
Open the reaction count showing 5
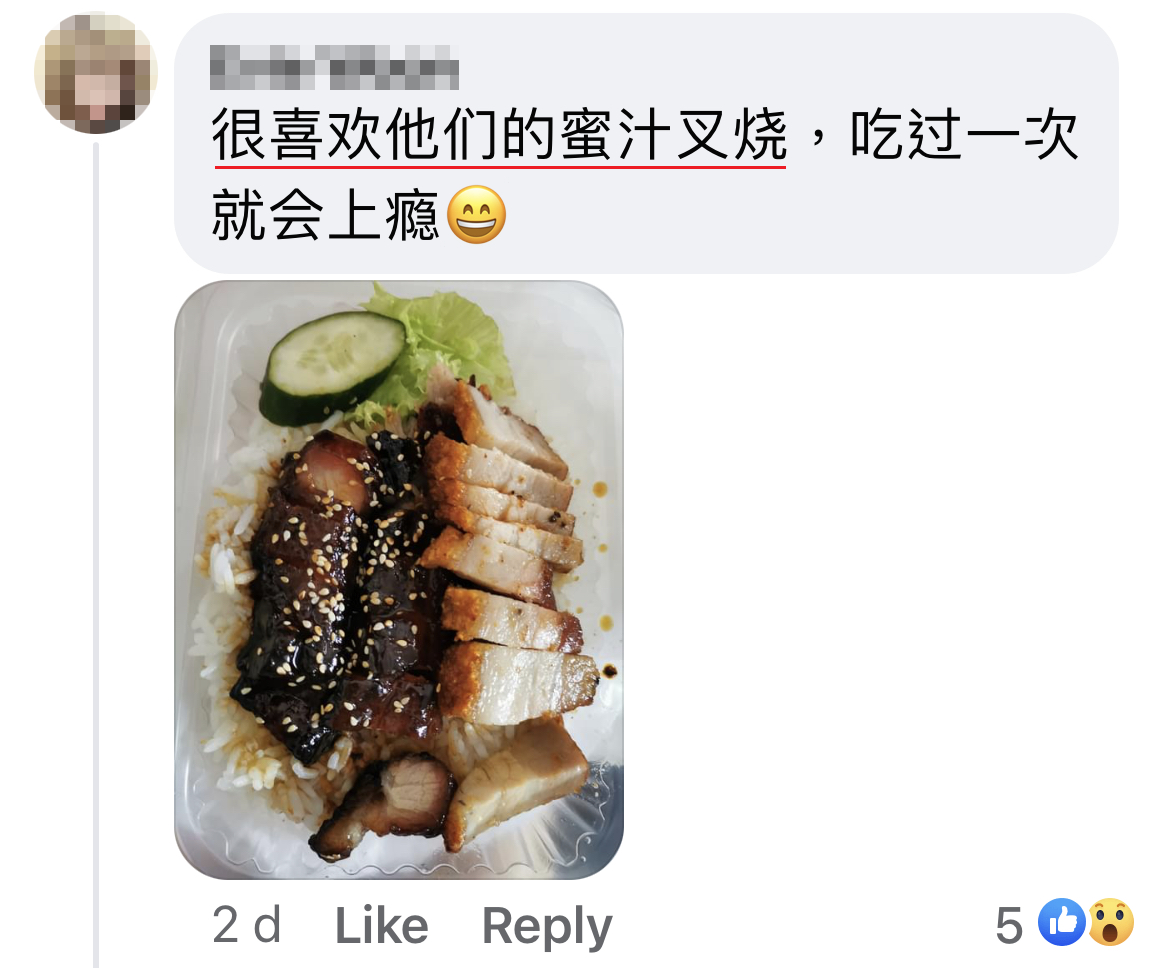pyautogui.click(x=1009, y=925)
